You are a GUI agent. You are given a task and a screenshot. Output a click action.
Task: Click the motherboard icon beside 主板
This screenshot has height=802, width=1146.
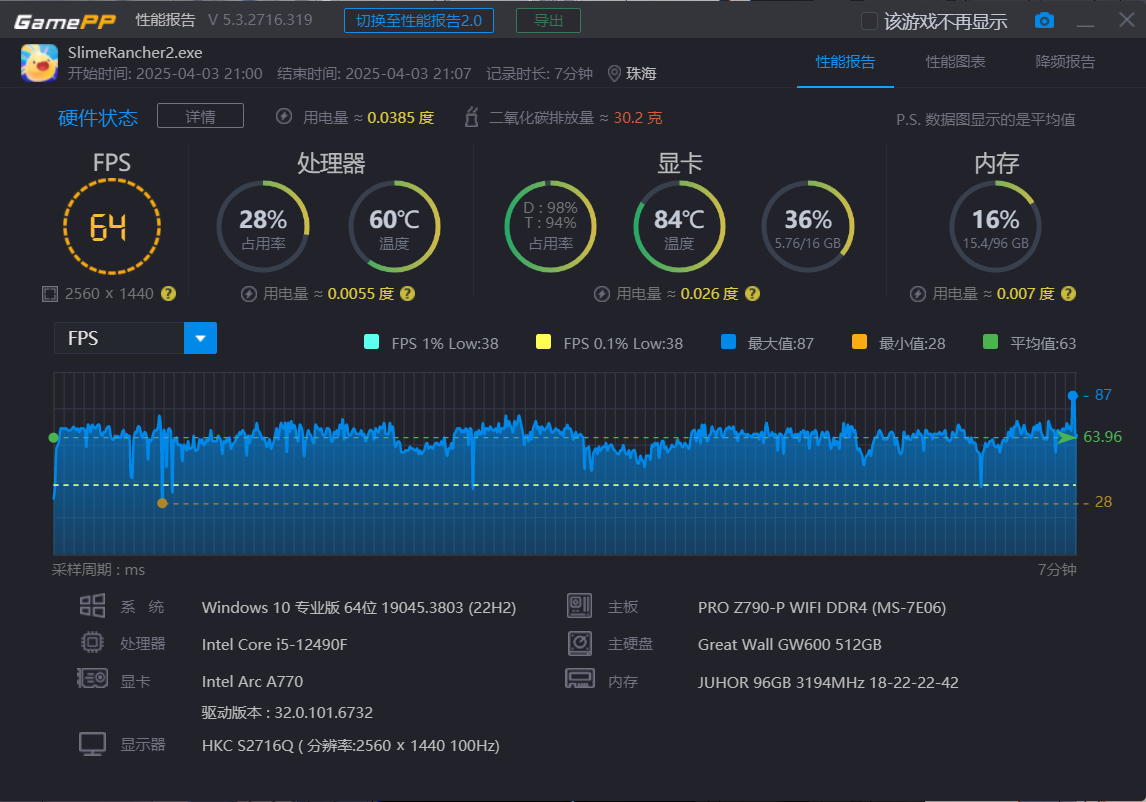pyautogui.click(x=580, y=606)
